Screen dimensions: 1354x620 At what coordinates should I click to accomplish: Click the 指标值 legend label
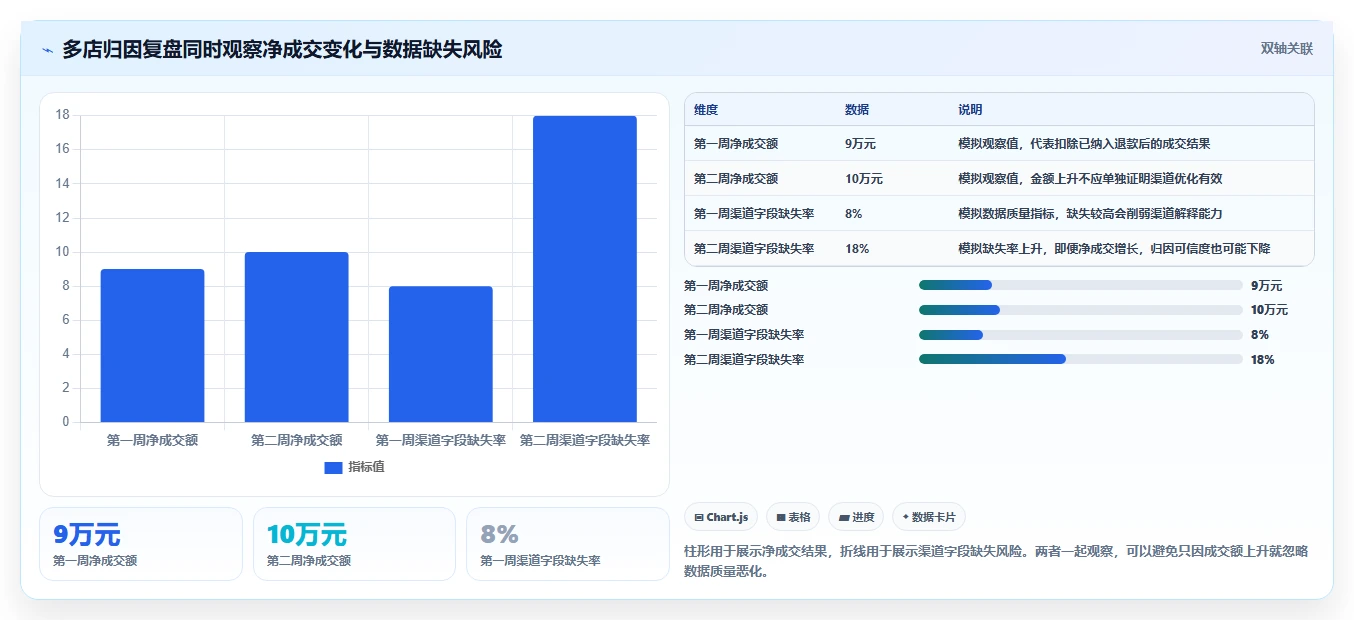[x=366, y=467]
